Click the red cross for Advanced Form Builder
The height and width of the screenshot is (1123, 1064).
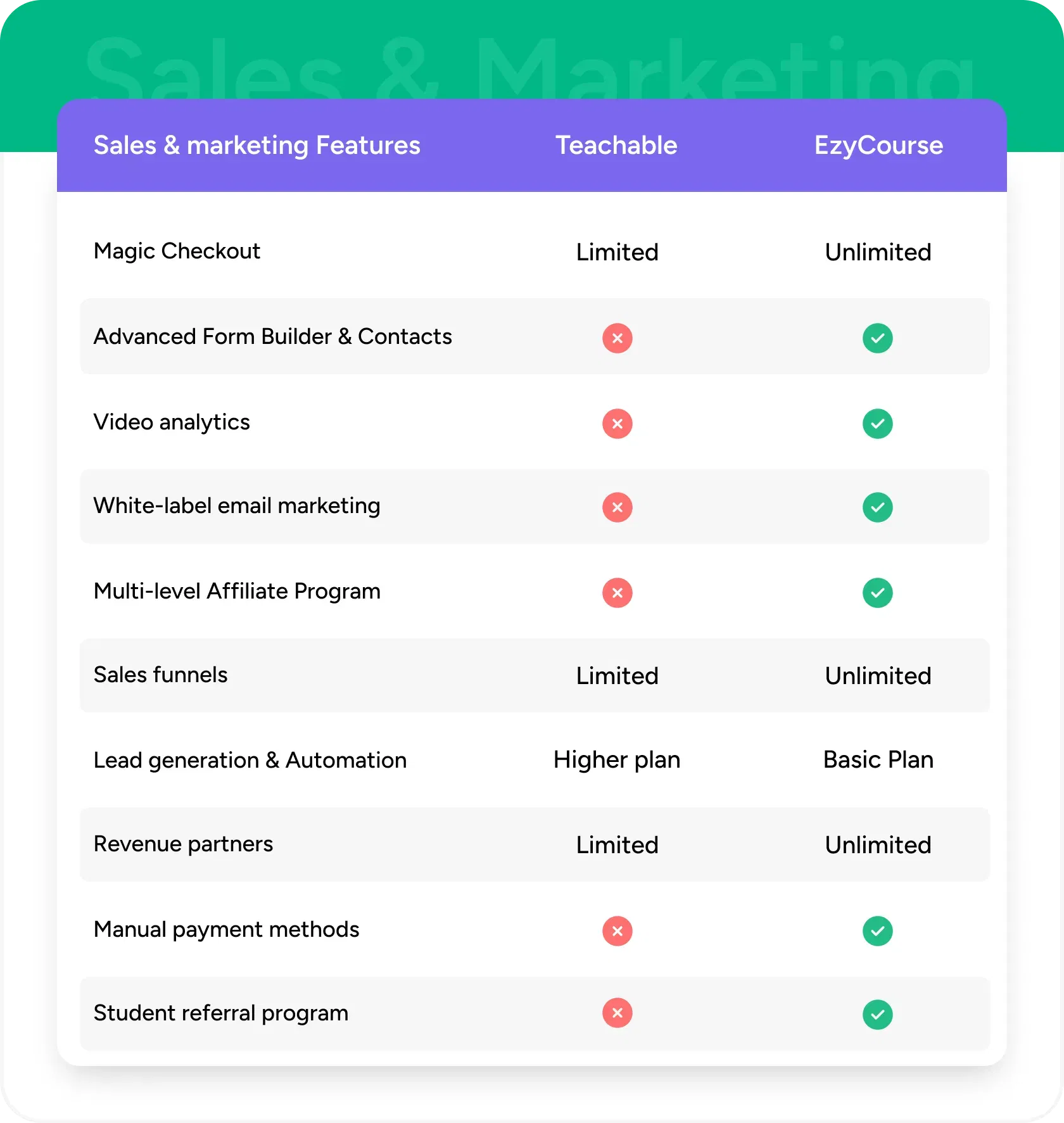tap(617, 338)
